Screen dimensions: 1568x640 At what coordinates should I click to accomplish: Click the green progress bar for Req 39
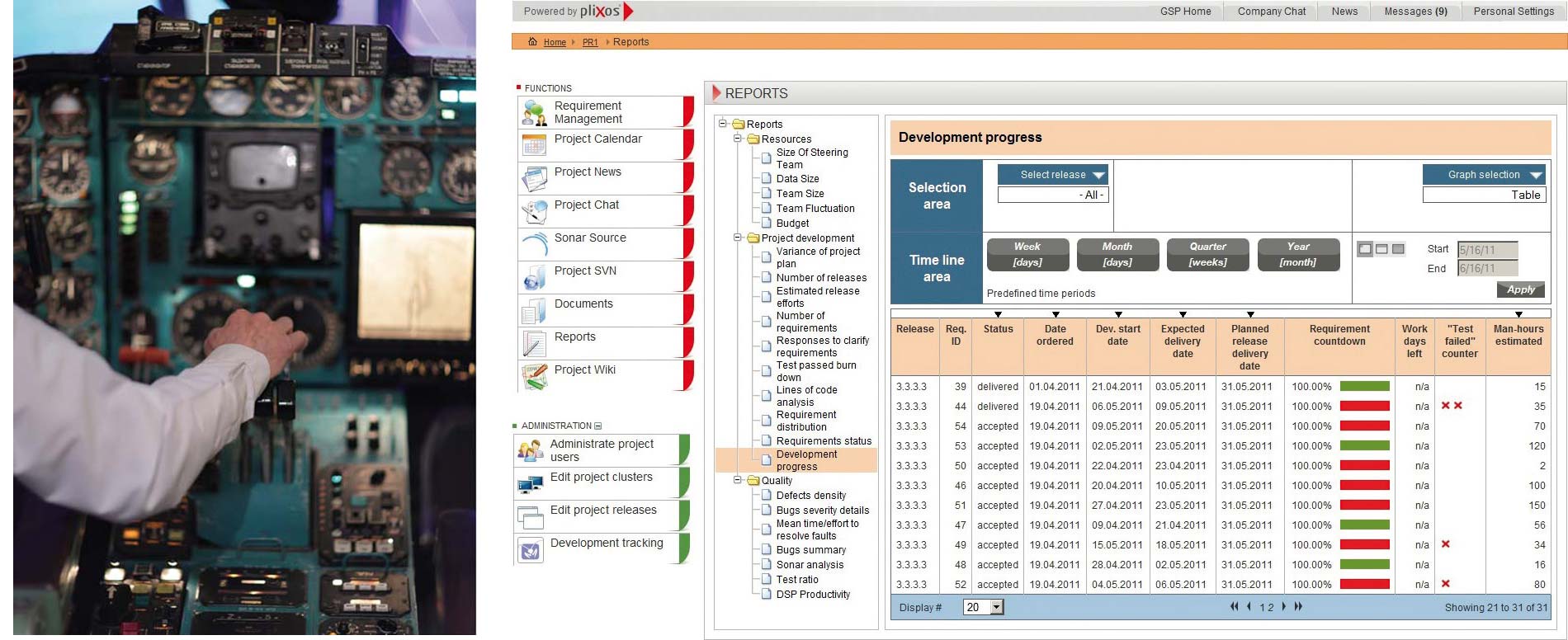(x=1364, y=386)
